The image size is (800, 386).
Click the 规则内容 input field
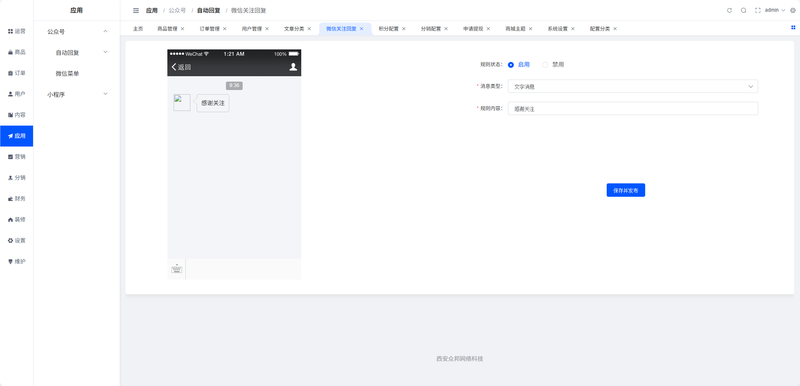(x=633, y=109)
